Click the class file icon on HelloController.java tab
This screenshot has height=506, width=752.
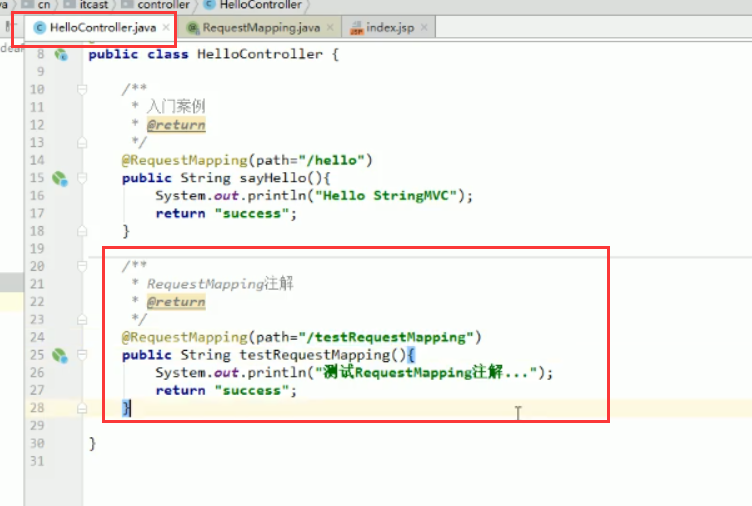click(x=40, y=28)
